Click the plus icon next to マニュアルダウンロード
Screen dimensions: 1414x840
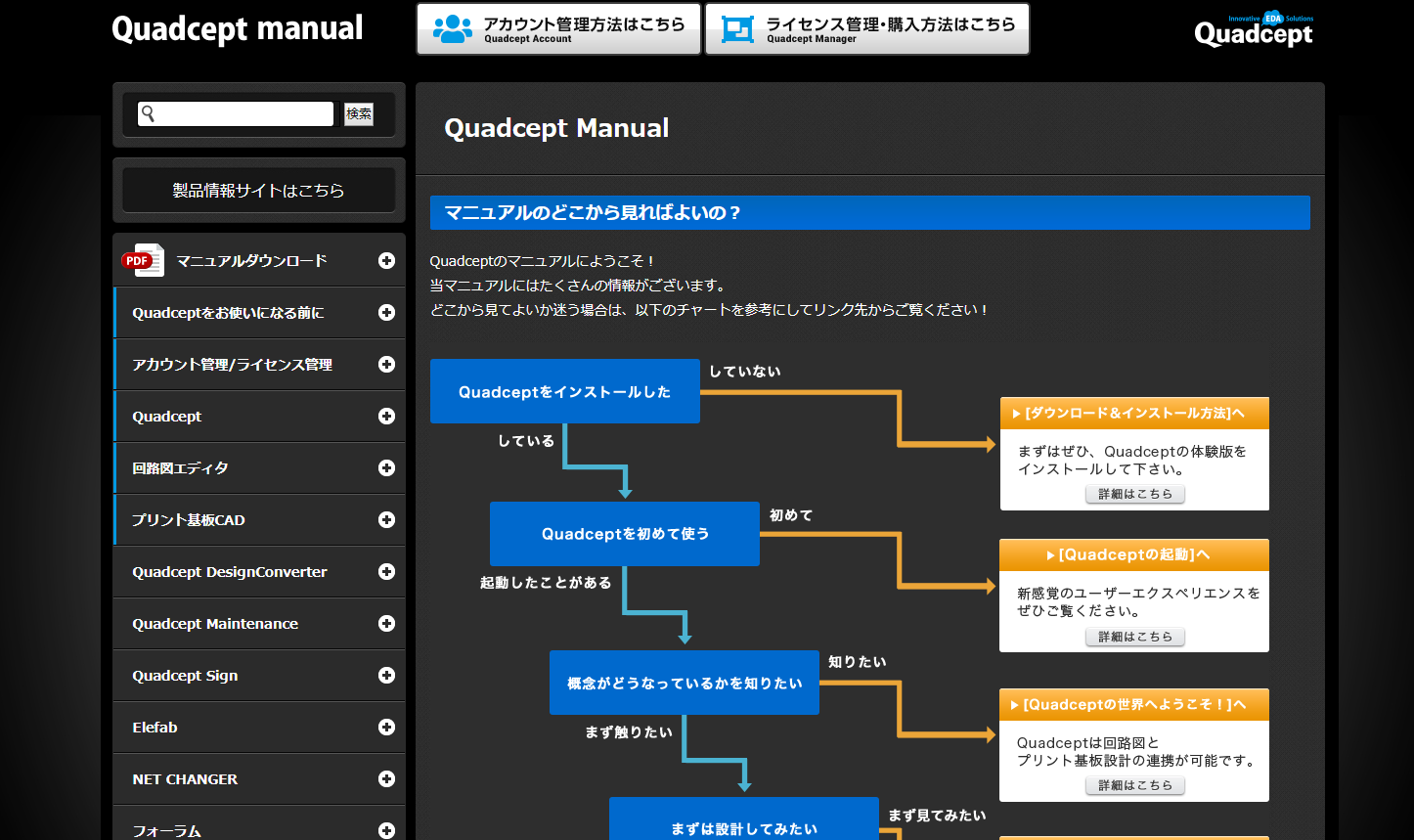click(387, 260)
